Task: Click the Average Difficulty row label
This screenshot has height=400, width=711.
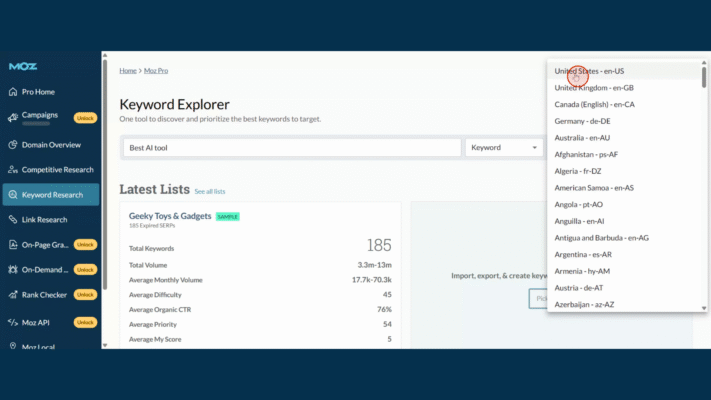Action: click(x=155, y=295)
